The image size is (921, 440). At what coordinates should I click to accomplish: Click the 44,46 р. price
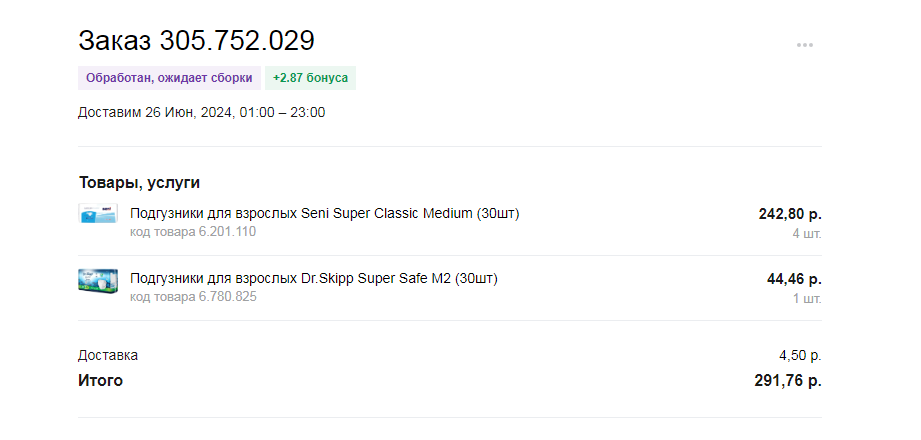coord(794,279)
